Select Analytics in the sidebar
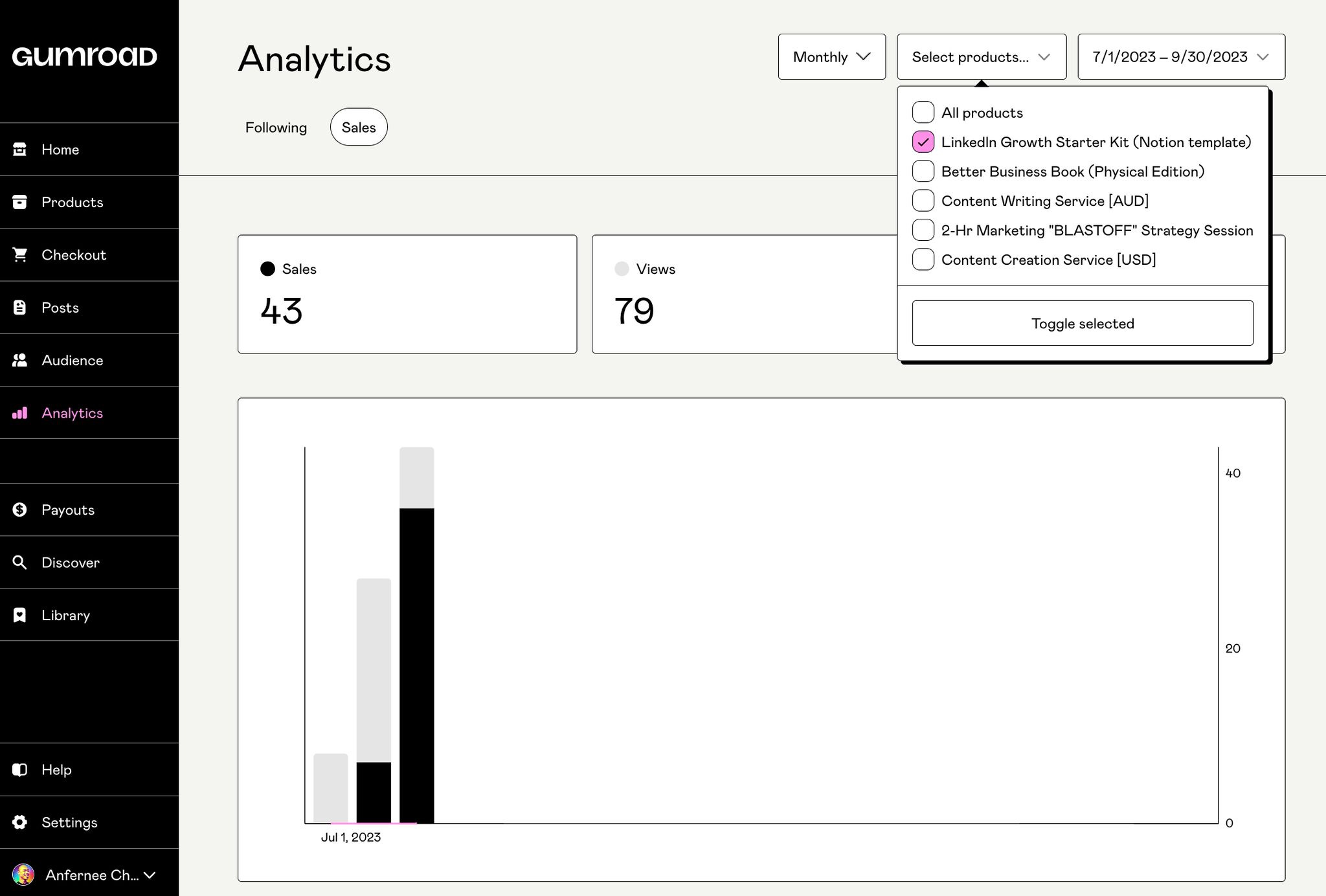Image resolution: width=1326 pixels, height=896 pixels. (x=89, y=413)
